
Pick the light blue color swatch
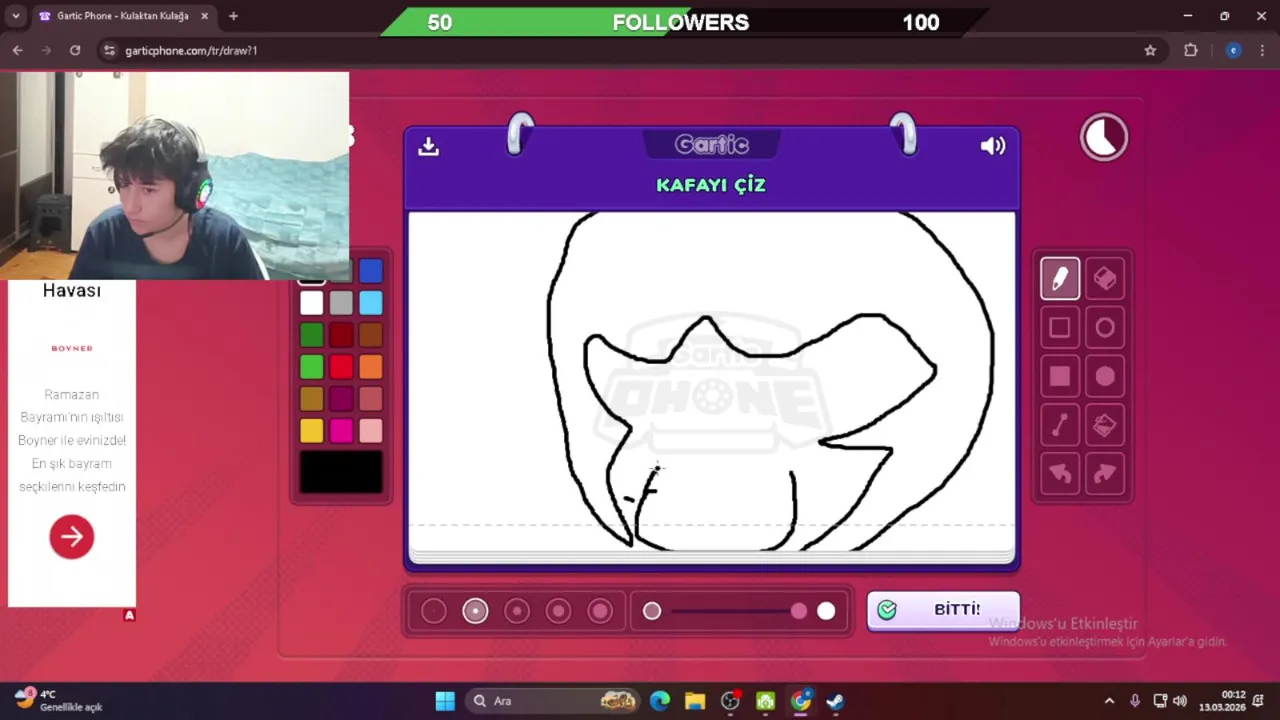[371, 303]
